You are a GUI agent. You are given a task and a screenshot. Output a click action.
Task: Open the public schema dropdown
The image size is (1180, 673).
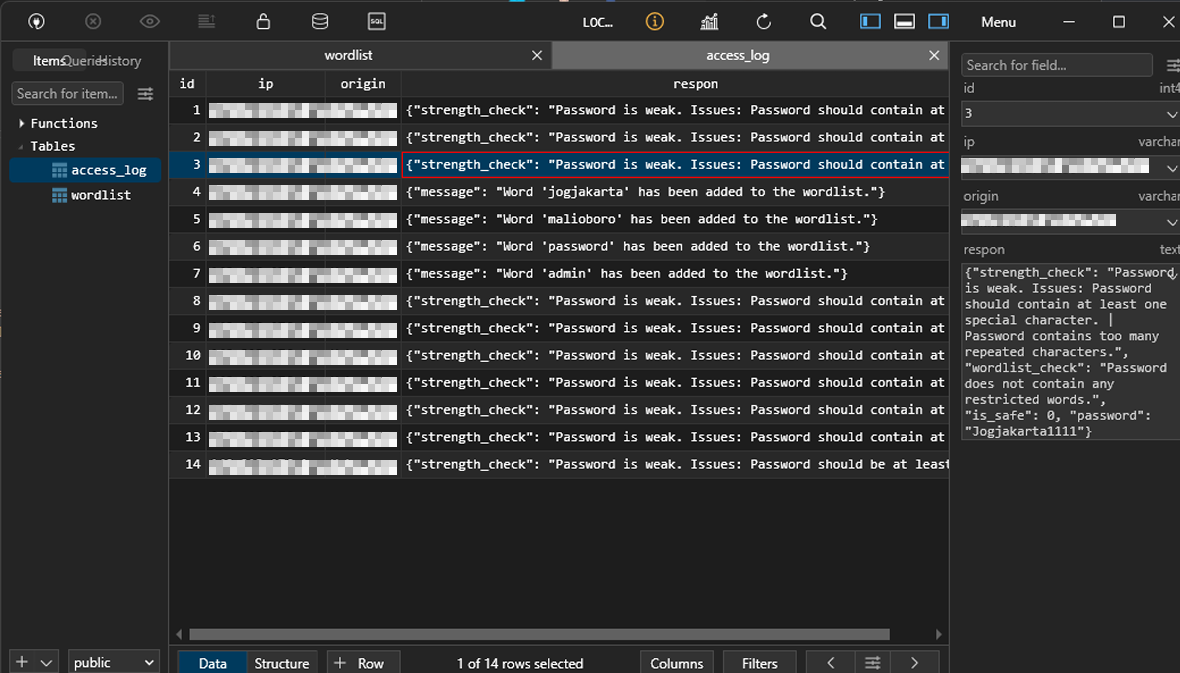click(x=113, y=662)
